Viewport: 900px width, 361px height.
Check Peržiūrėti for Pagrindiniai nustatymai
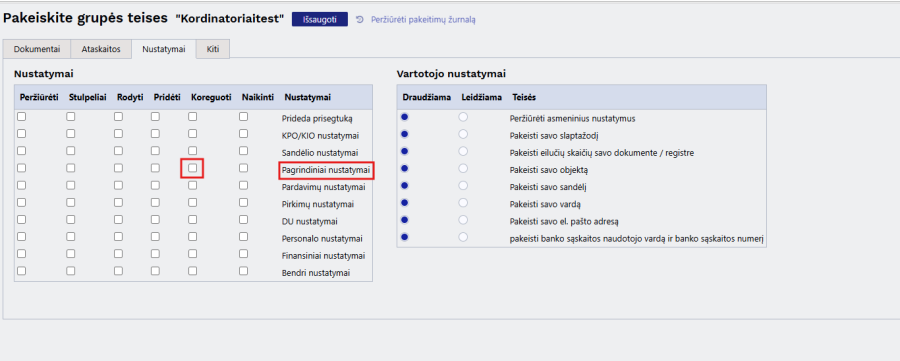click(x=21, y=168)
